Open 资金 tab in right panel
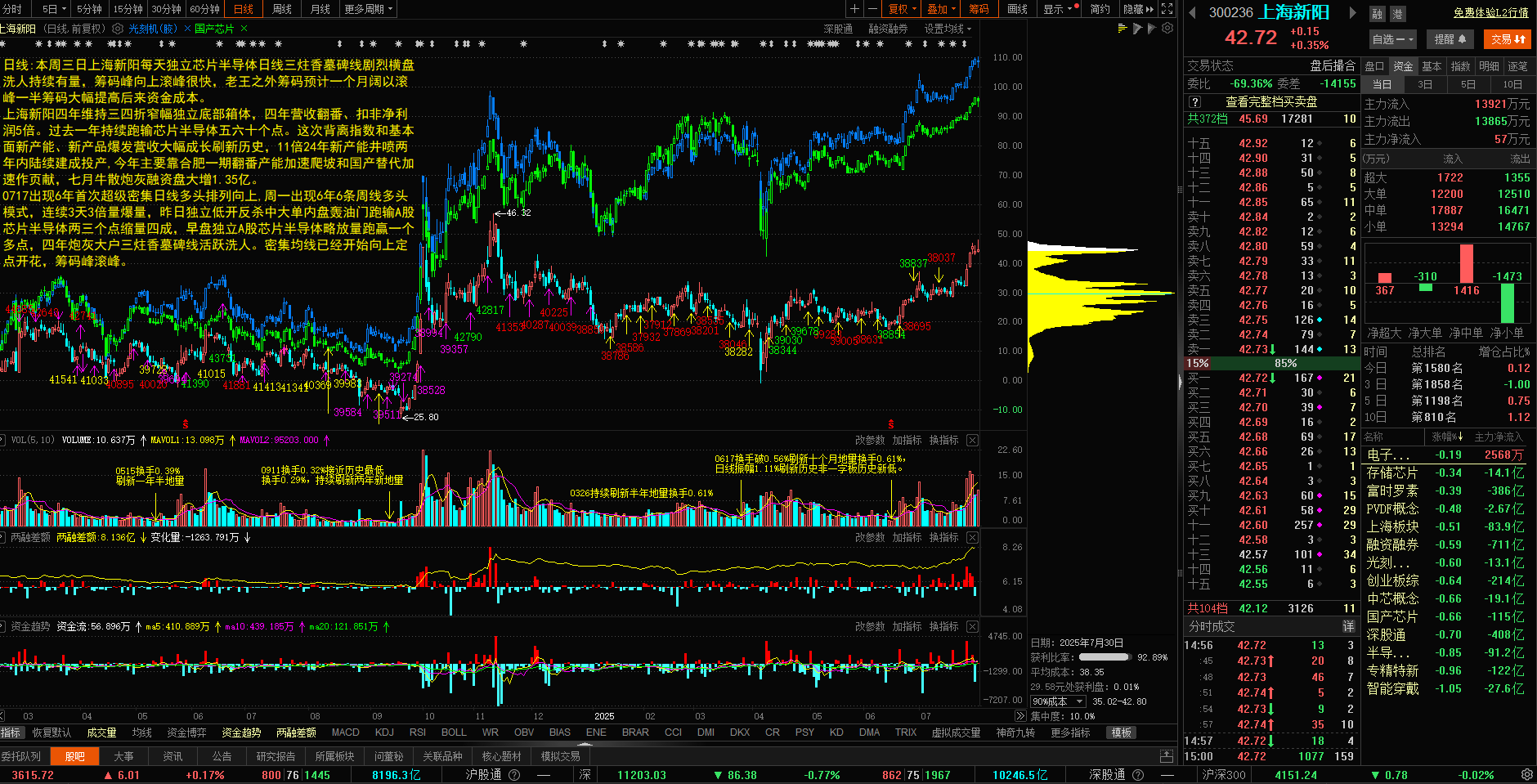This screenshot has width=1537, height=784. click(1403, 66)
